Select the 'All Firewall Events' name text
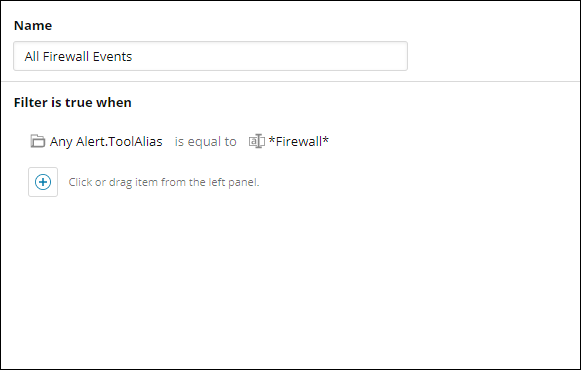Image resolution: width=581 pixels, height=370 pixels. tap(78, 56)
